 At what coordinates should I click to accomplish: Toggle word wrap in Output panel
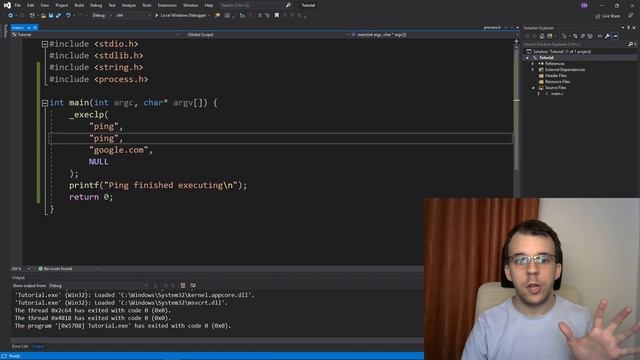coord(193,285)
